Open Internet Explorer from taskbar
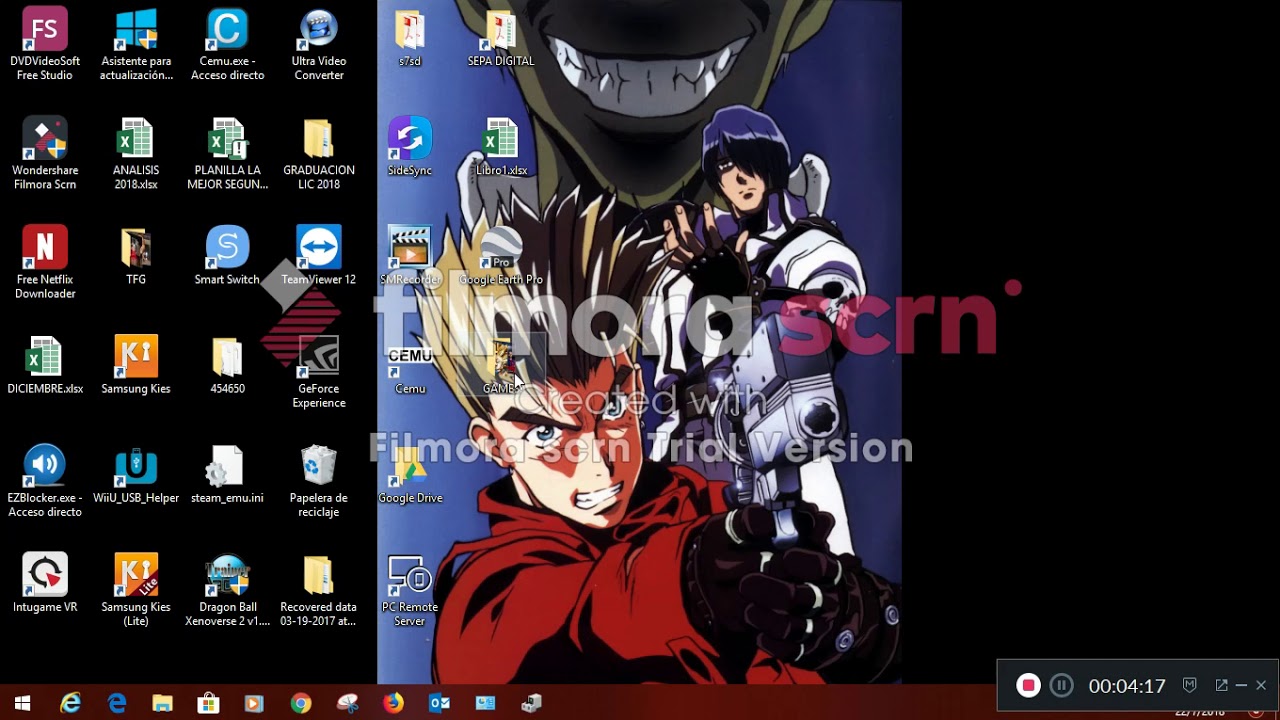The image size is (1280, 720). tap(70, 703)
